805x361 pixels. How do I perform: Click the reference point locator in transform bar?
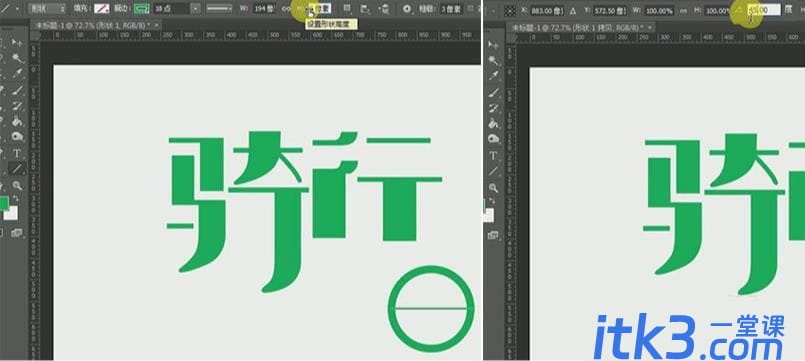pos(509,10)
